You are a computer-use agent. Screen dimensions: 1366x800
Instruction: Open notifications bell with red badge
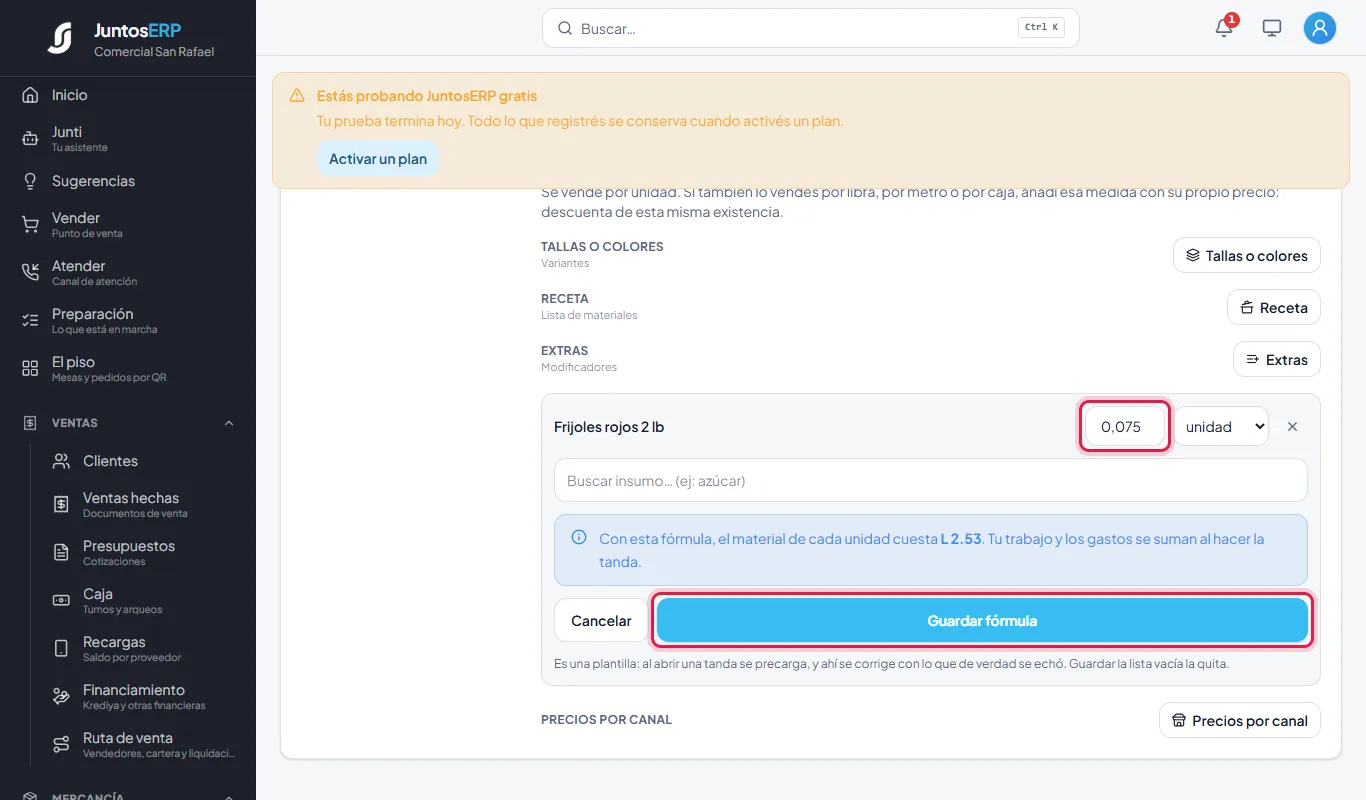1224,28
